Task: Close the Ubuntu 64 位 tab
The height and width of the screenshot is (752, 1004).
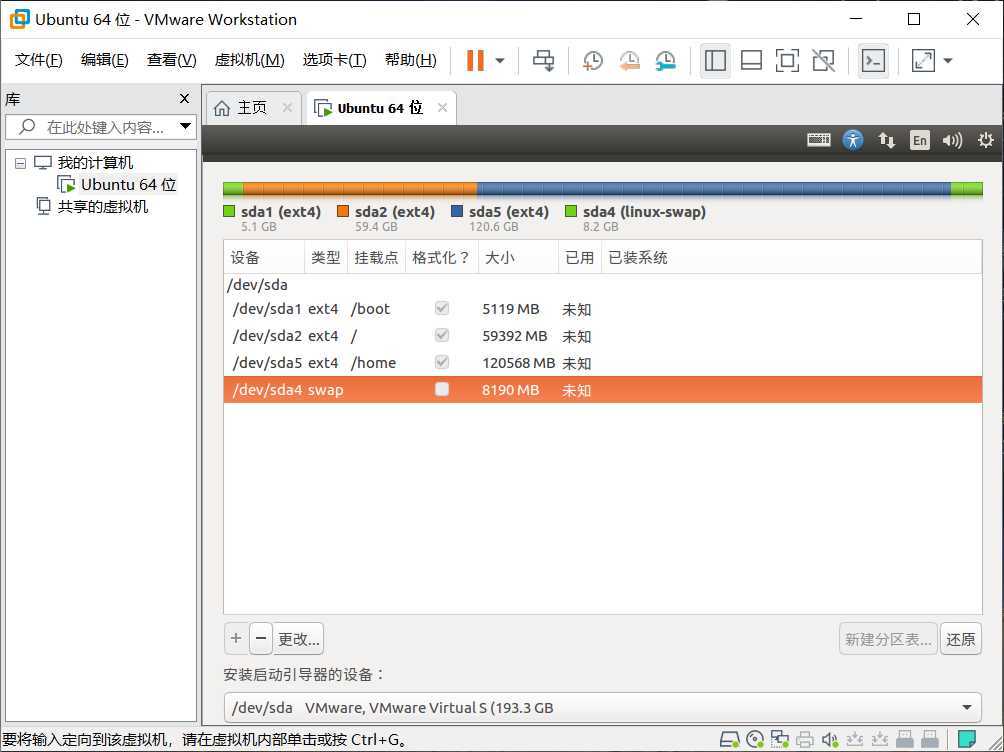Action: click(x=442, y=108)
